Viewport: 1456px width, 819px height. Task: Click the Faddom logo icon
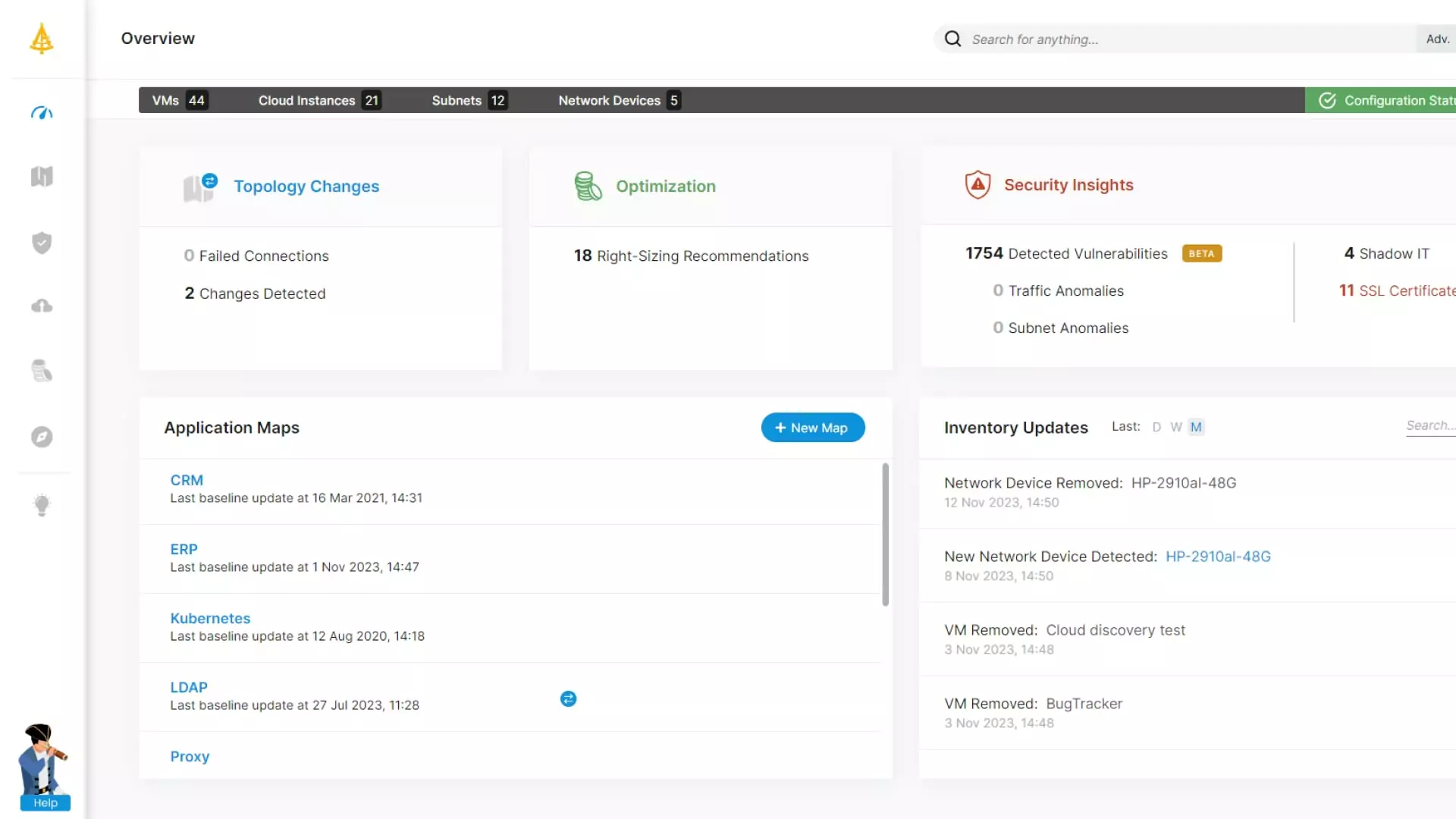point(42,38)
